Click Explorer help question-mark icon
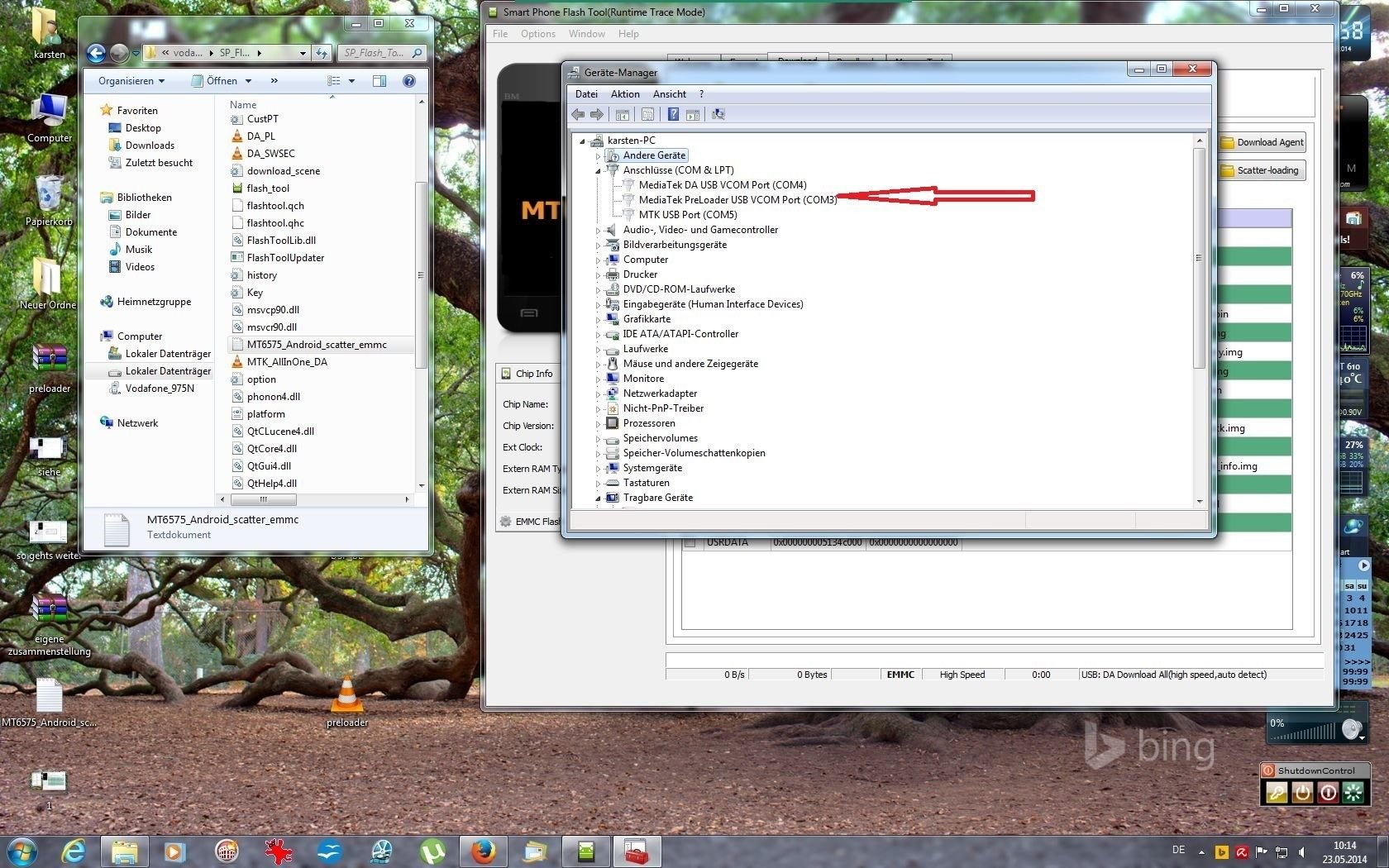The image size is (1389, 868). pyautogui.click(x=408, y=81)
